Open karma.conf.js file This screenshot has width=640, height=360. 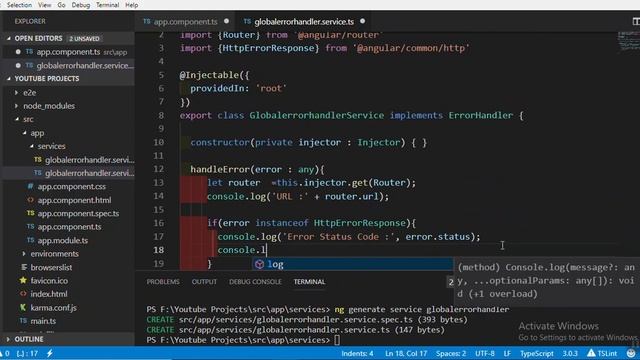pos(53,307)
